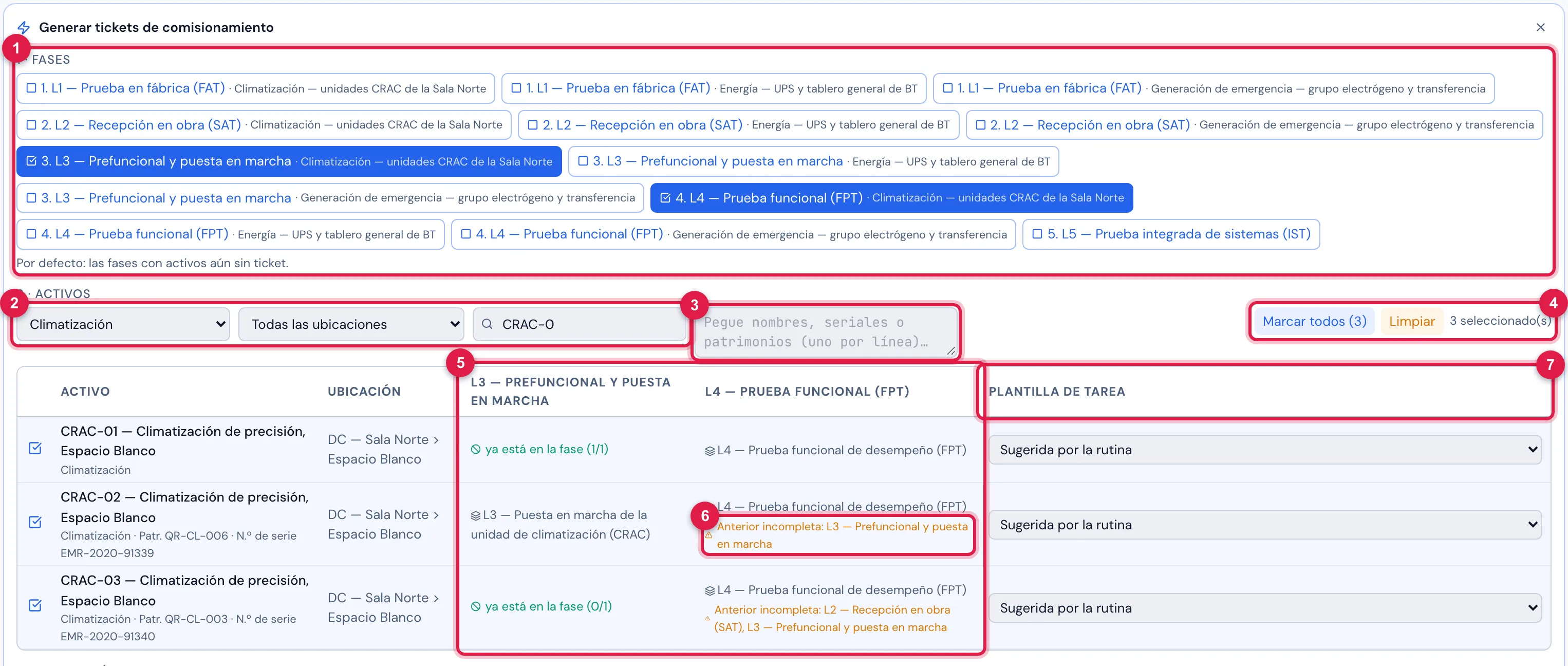Open task template dropdown for CRAC-01

[x=1265, y=450]
